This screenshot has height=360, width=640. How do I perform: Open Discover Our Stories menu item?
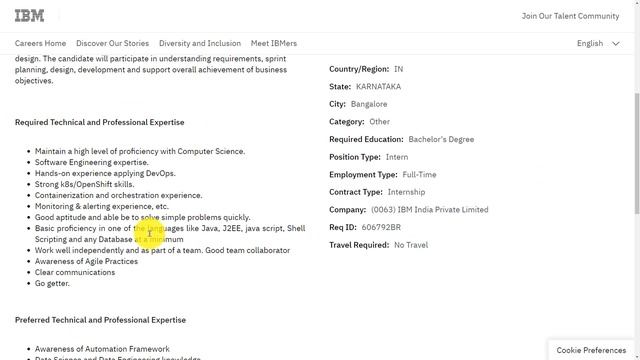[113, 43]
